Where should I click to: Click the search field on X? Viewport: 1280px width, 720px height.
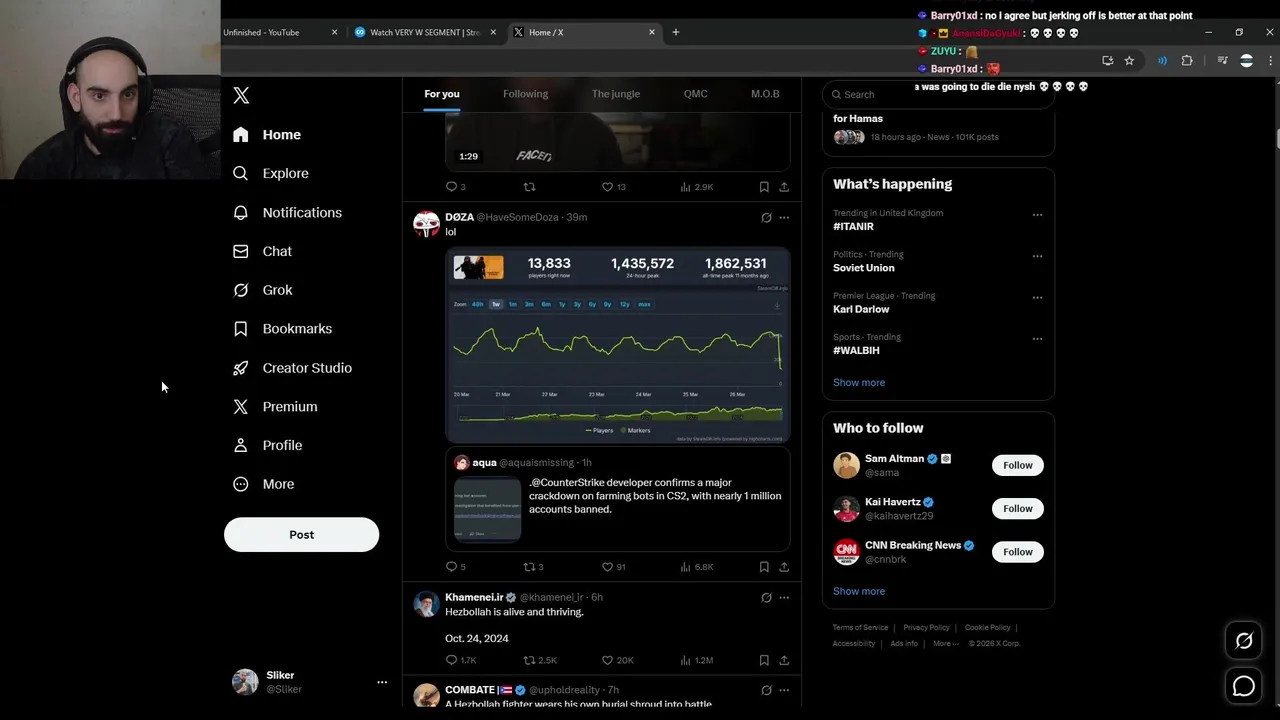(938, 94)
